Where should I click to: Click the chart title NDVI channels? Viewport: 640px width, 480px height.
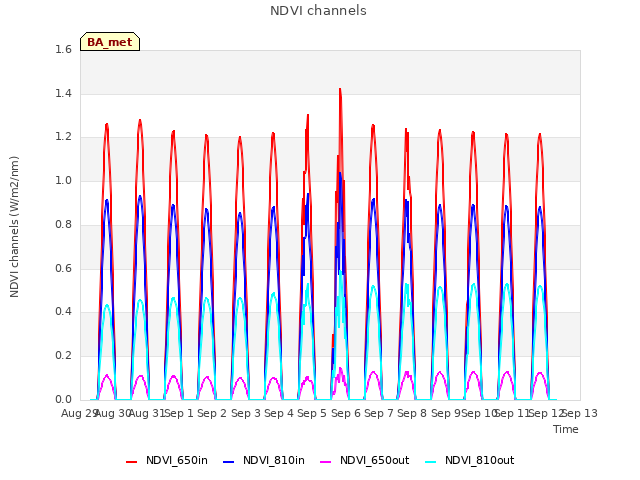tap(318, 11)
